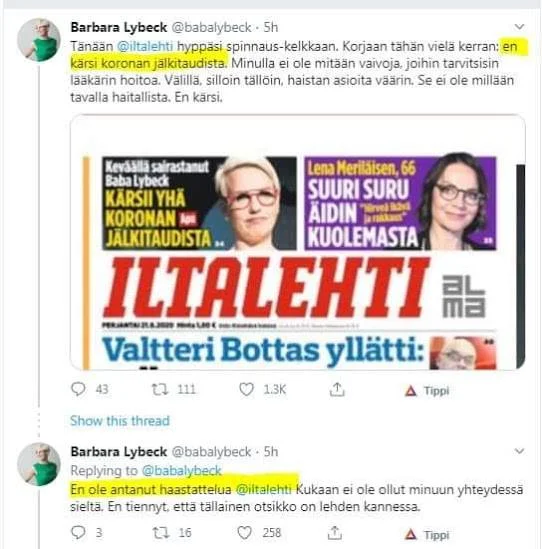Open the @iltalehti mention in first tweet
The width and height of the screenshot is (542, 549).
pyautogui.click(x=145, y=47)
